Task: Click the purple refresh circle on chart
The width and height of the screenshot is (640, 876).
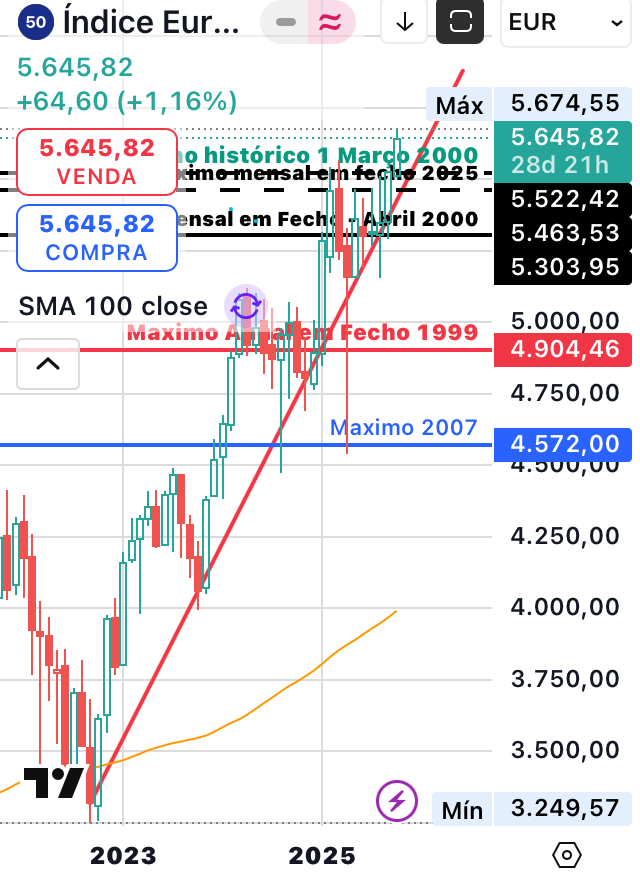Action: click(x=246, y=306)
